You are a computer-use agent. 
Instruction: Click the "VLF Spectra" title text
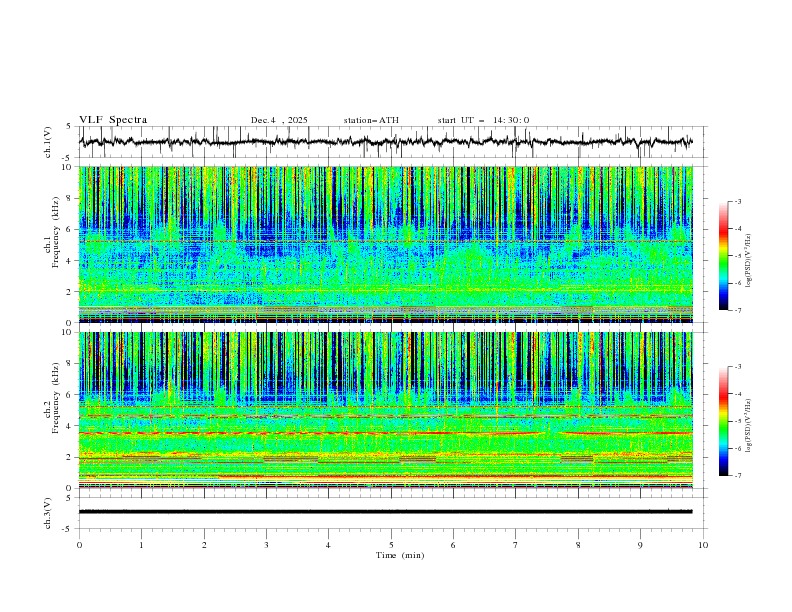pos(113,120)
